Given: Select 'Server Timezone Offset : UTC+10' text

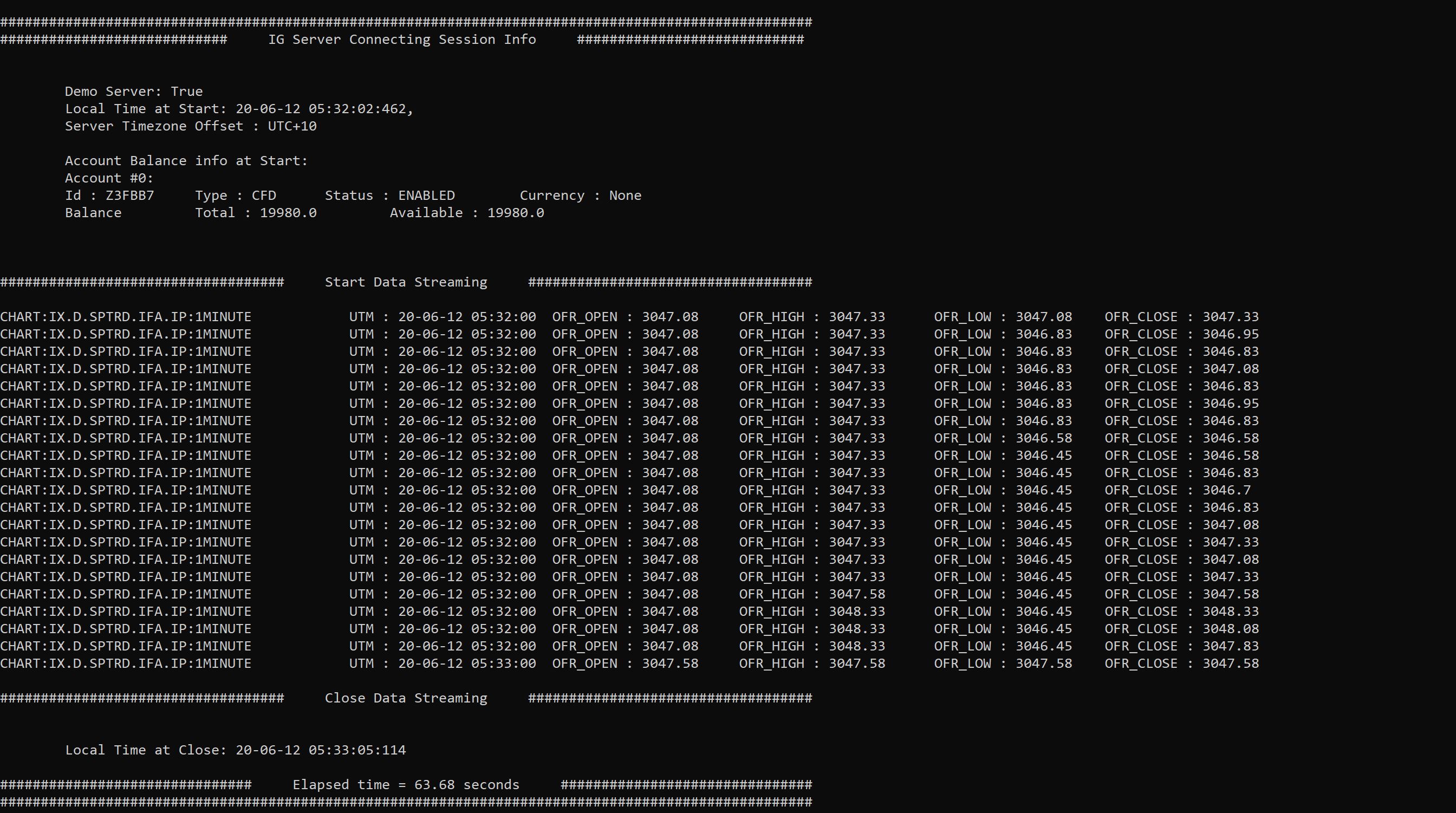Looking at the screenshot, I should tap(191, 126).
